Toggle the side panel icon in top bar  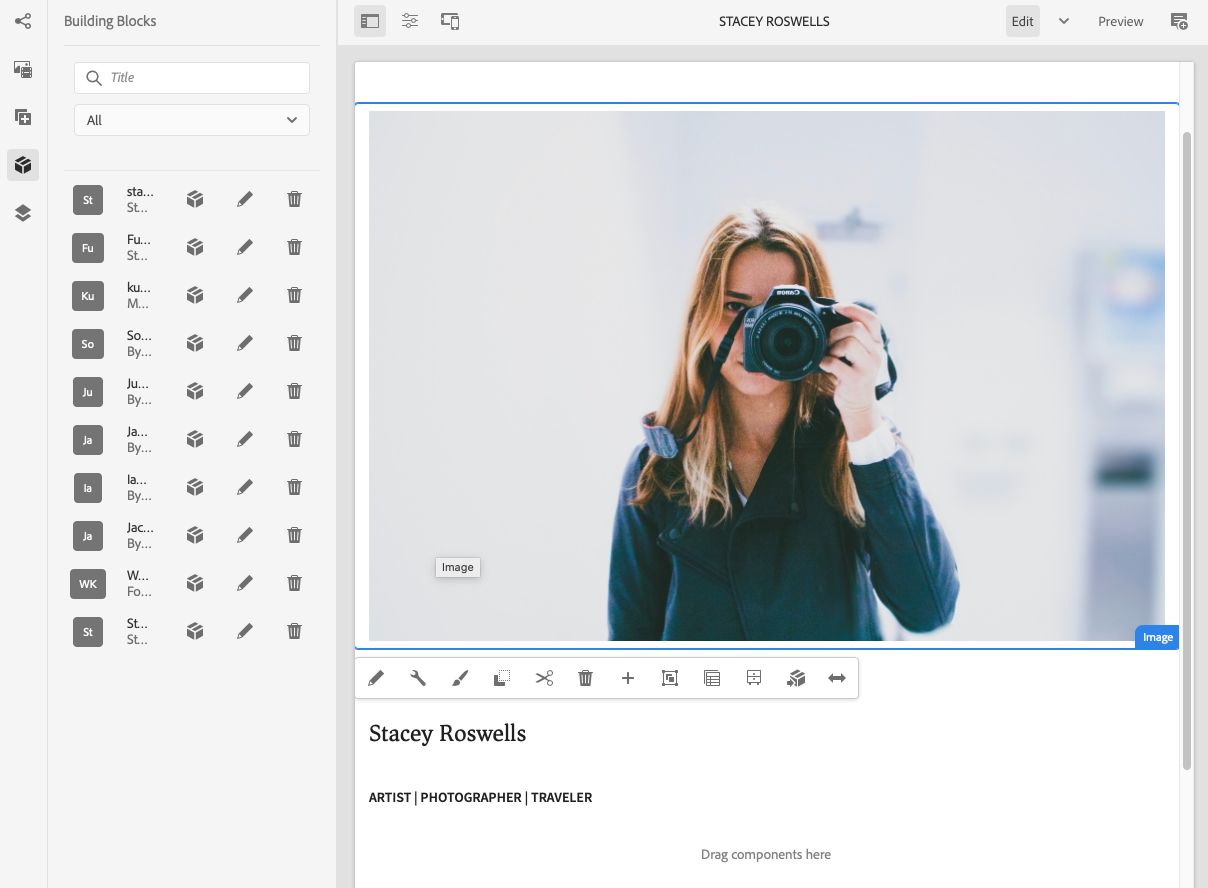pos(370,21)
